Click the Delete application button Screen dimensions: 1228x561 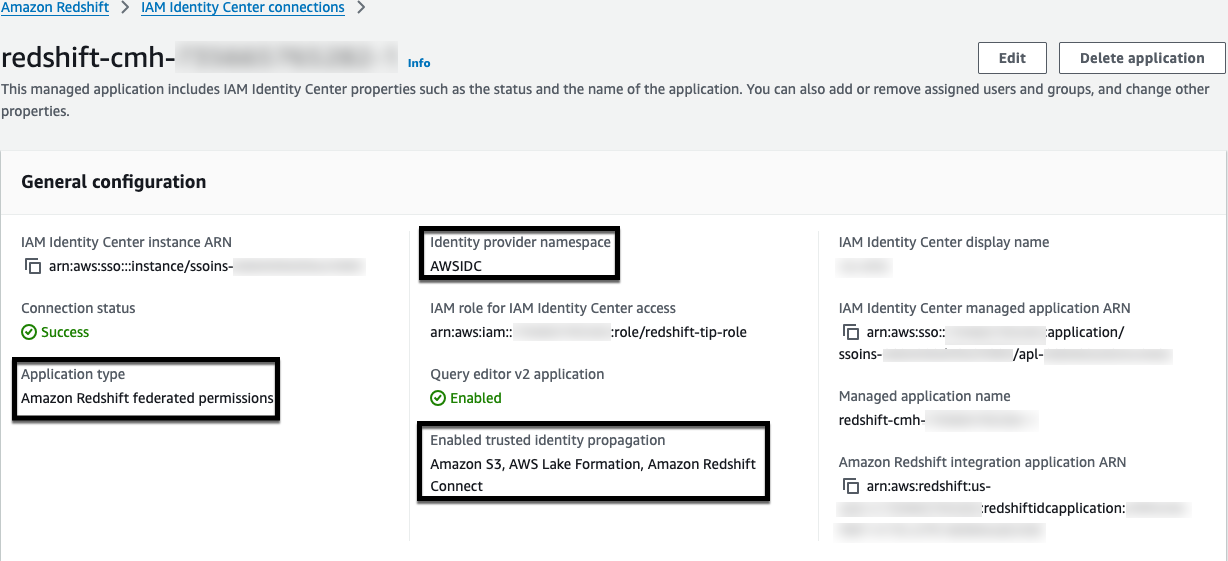1141,58
